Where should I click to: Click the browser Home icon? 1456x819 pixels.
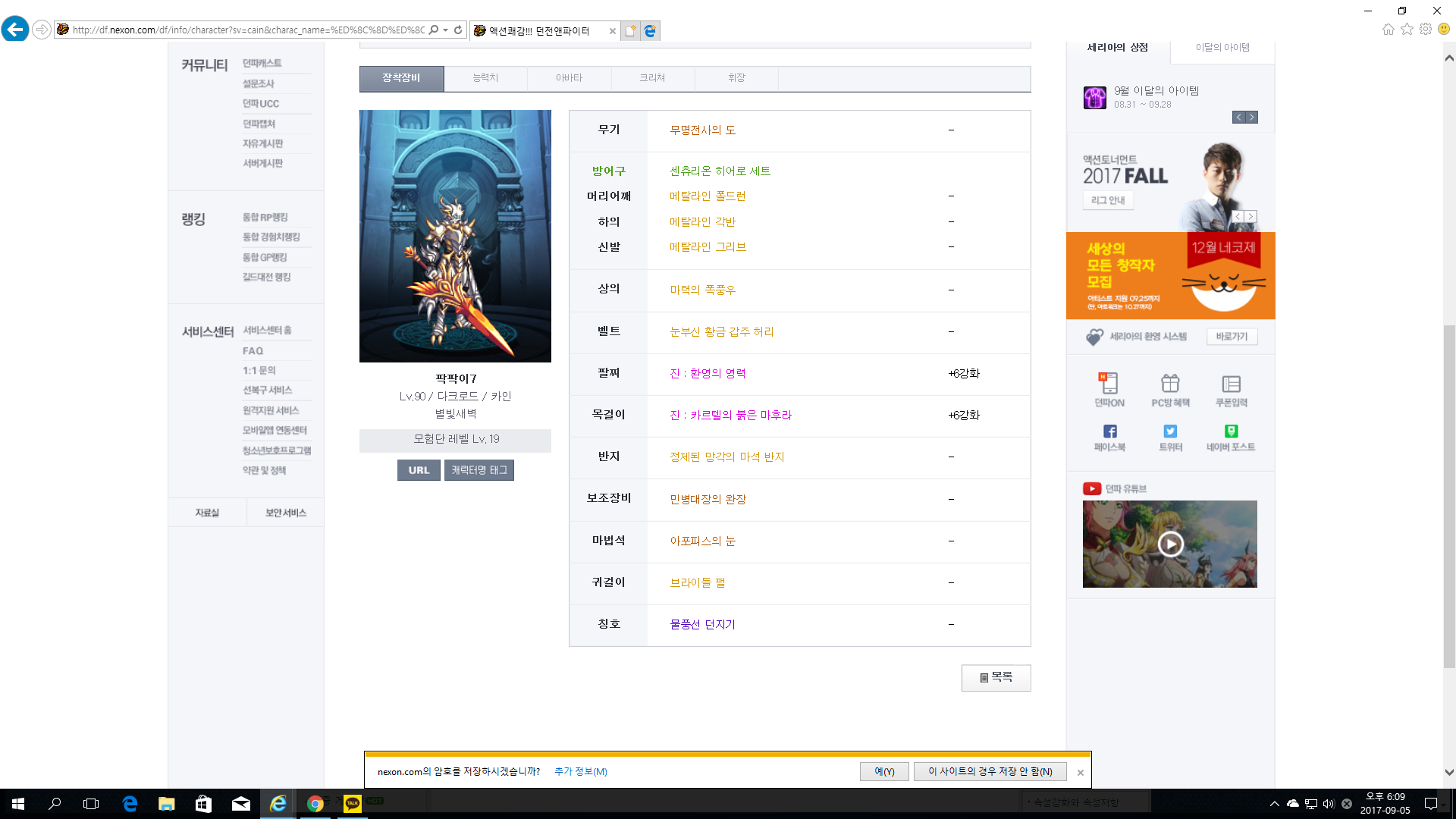pyautogui.click(x=1388, y=29)
